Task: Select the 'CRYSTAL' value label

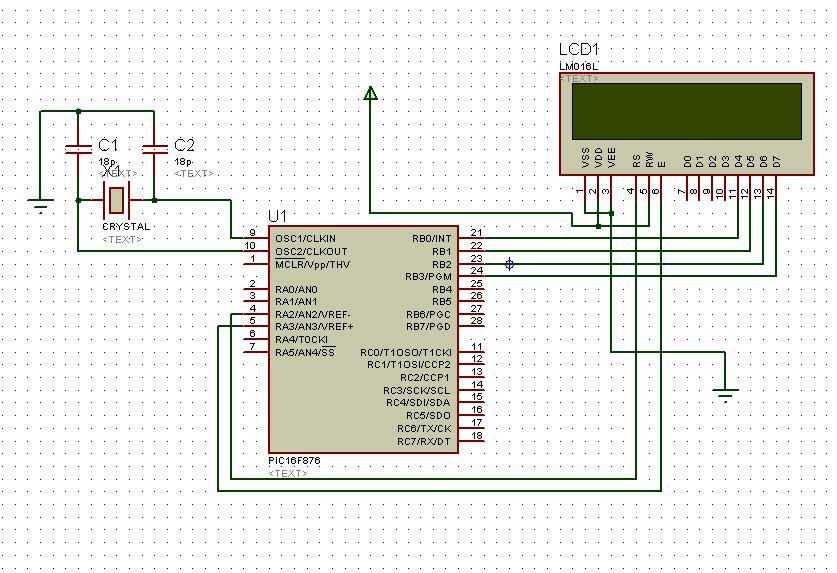Action: pyautogui.click(x=126, y=226)
